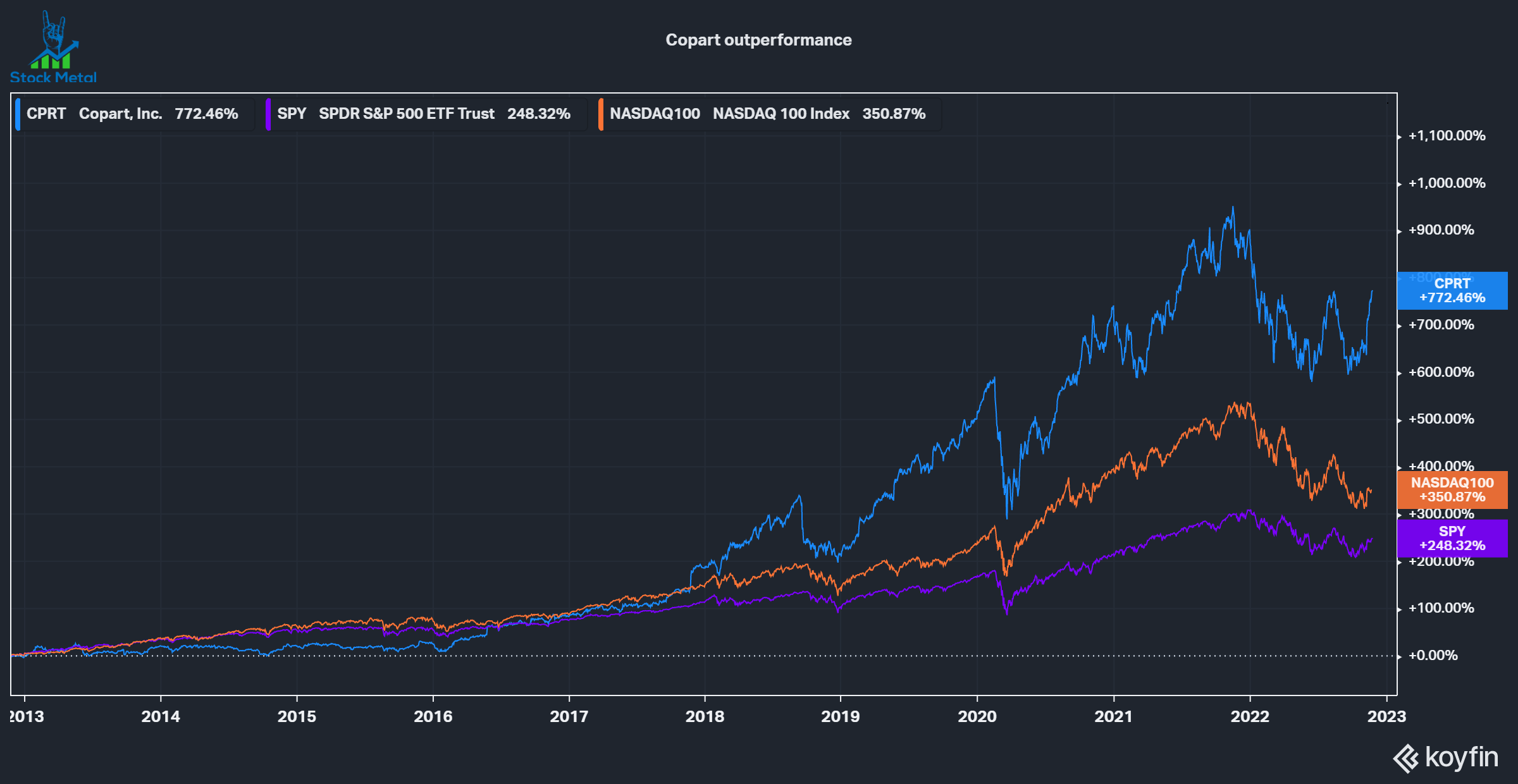
Task: Click the Stock Metal logo
Action: coord(53,47)
